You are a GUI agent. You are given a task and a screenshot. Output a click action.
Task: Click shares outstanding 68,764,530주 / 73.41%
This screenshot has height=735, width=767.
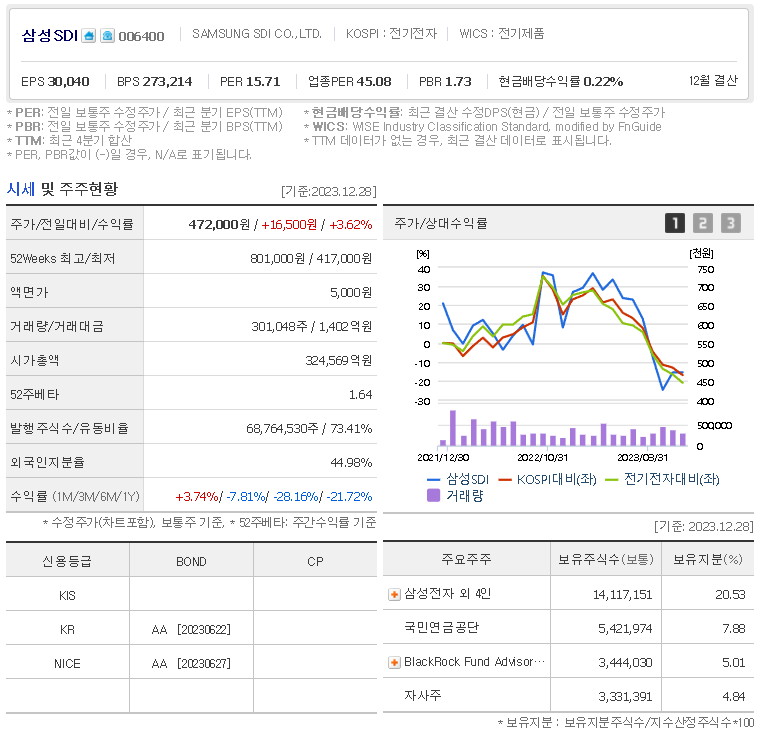click(309, 428)
